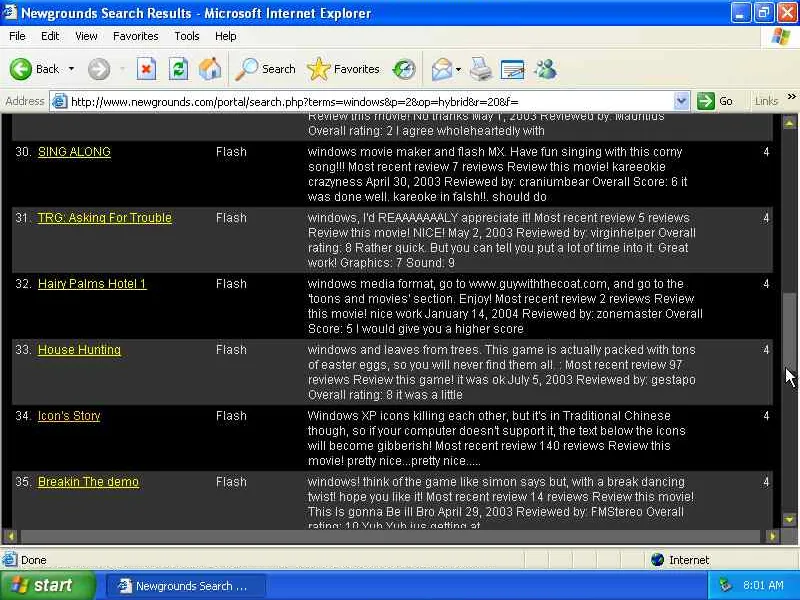Open the Breakin The demo link
This screenshot has width=800, height=600.
tap(88, 482)
